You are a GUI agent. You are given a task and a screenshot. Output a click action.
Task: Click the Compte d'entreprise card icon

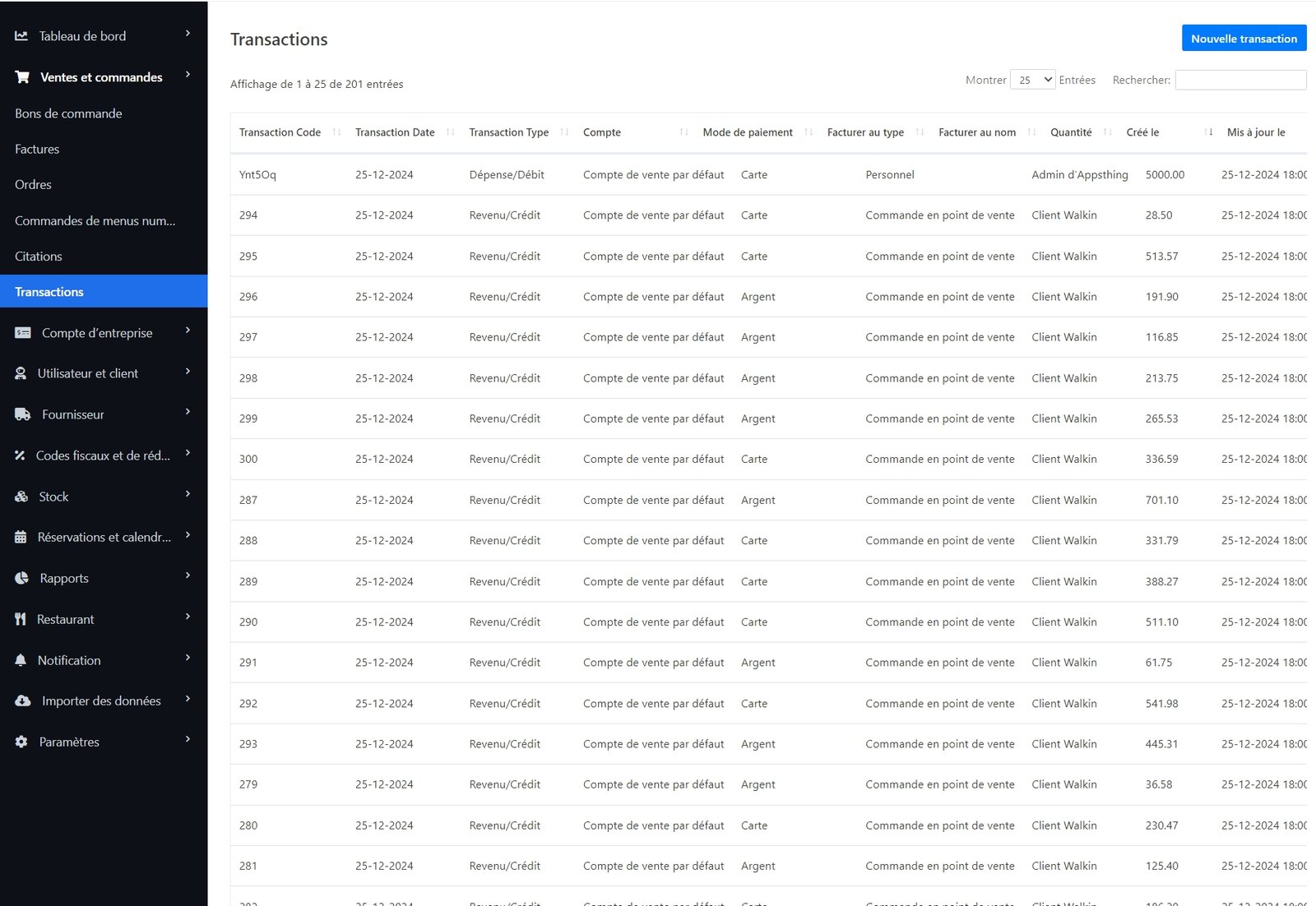tap(23, 333)
